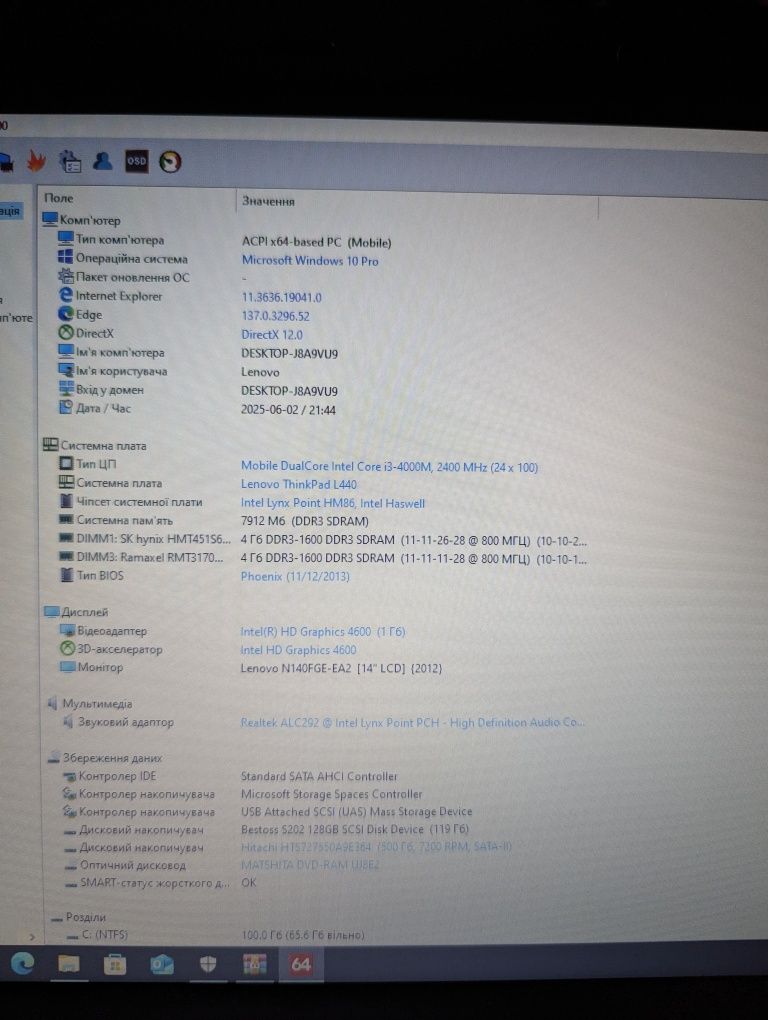Image resolution: width=768 pixels, height=1020 pixels.
Task: Click the Windows logo beside Операційна система
Action: point(65,257)
